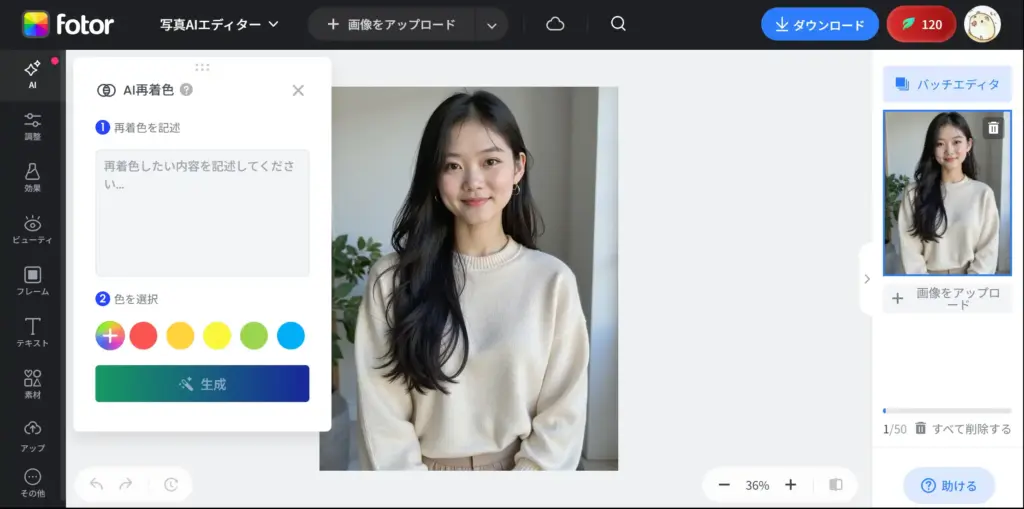This screenshot has width=1024, height=509.
Task: Click the AI再着色 help question icon
Action: (186, 90)
